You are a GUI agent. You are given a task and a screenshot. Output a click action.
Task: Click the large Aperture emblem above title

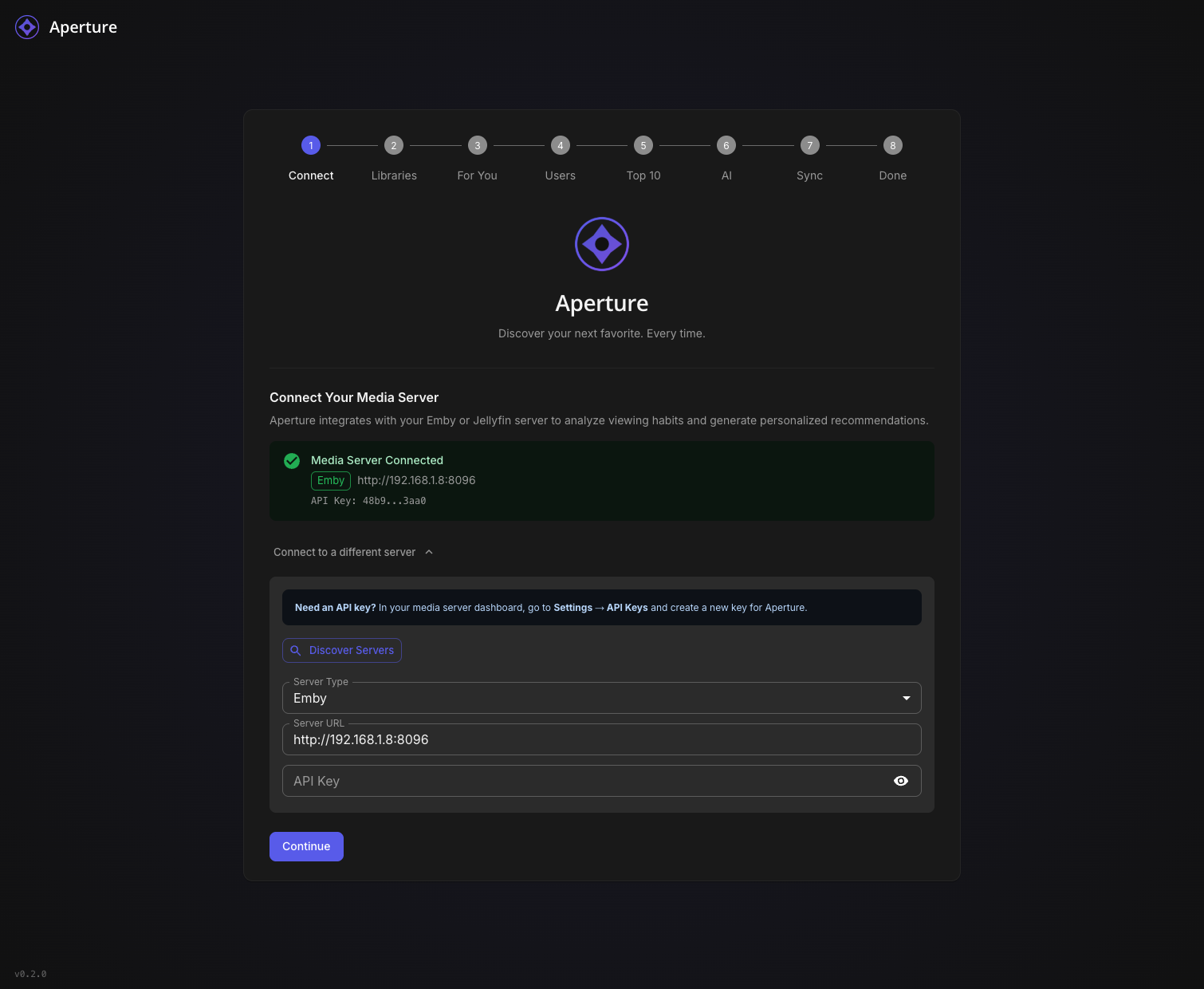602,244
